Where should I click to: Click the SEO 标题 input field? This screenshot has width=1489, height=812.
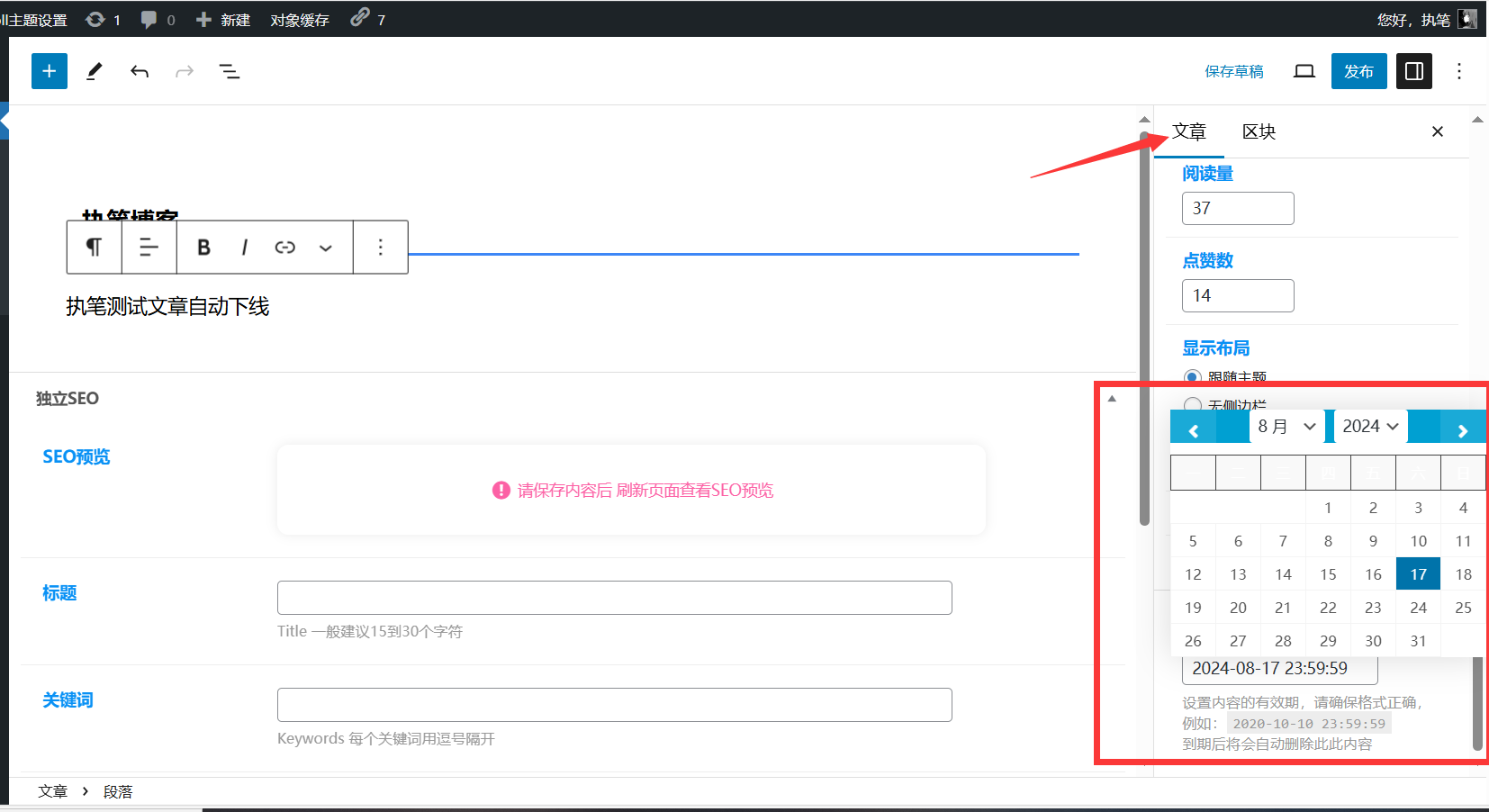pyautogui.click(x=615, y=598)
